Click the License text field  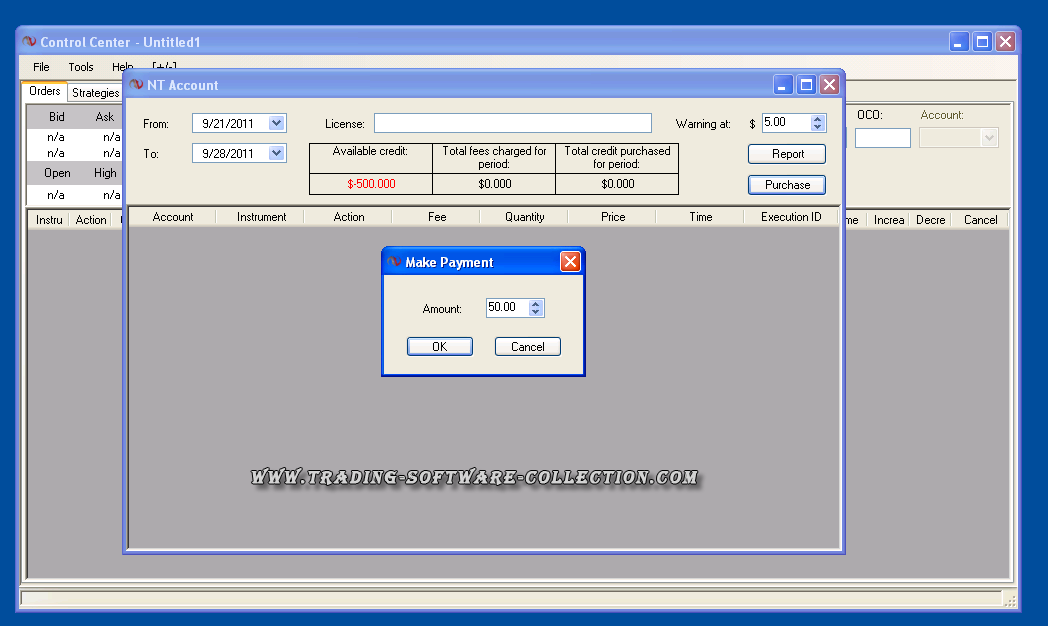point(512,123)
